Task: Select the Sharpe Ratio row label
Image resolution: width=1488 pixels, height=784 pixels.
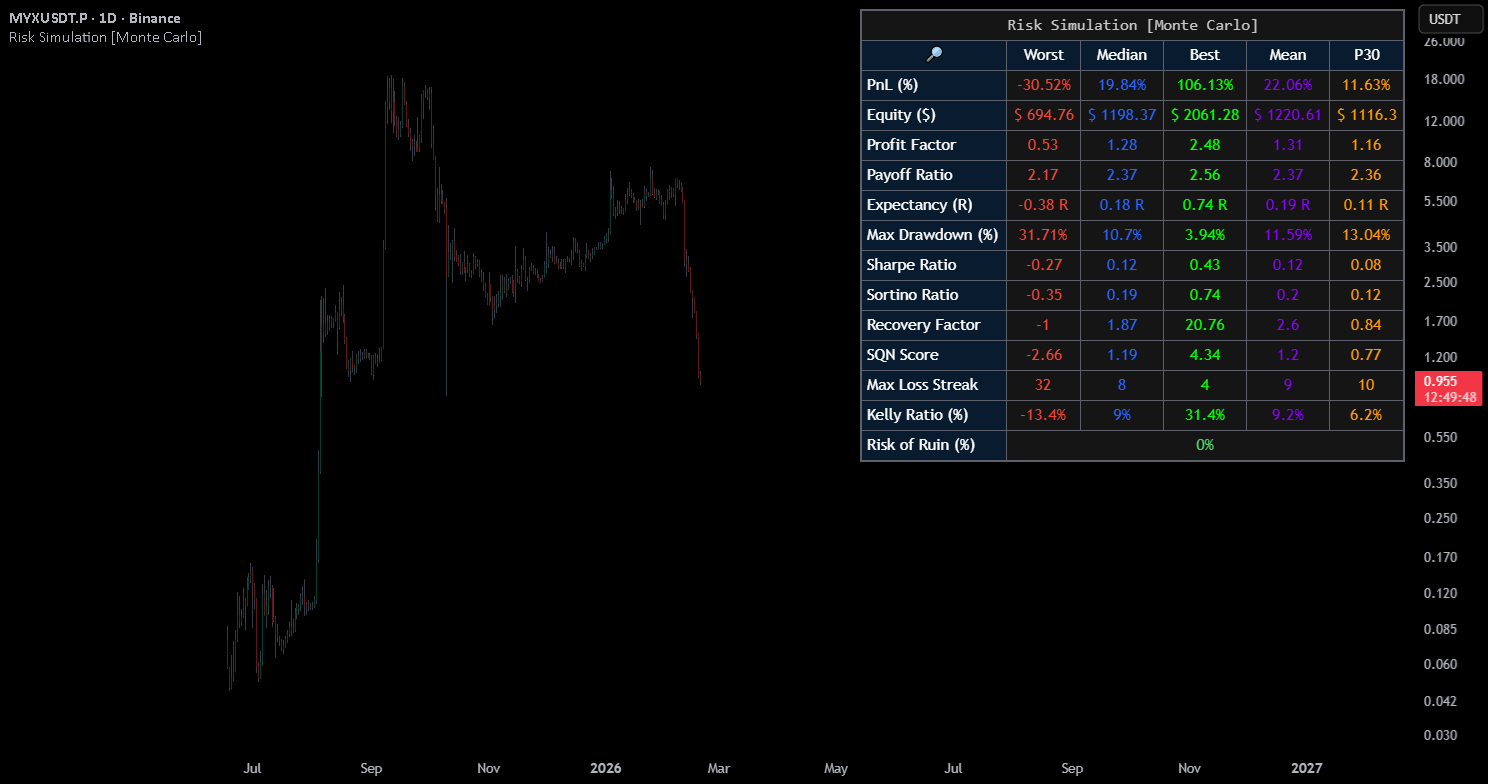Action: point(911,265)
